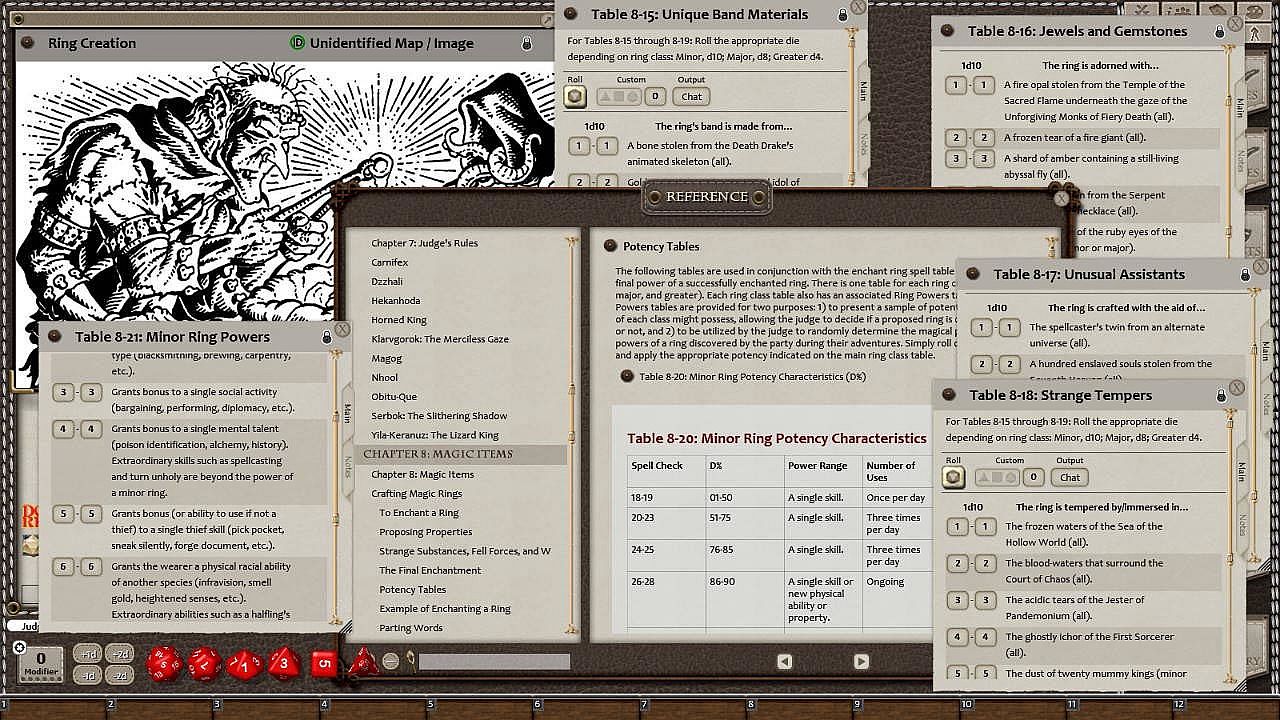The image size is (1280, 720).
Task: Click the +2d modifier button
Action: coord(120,654)
